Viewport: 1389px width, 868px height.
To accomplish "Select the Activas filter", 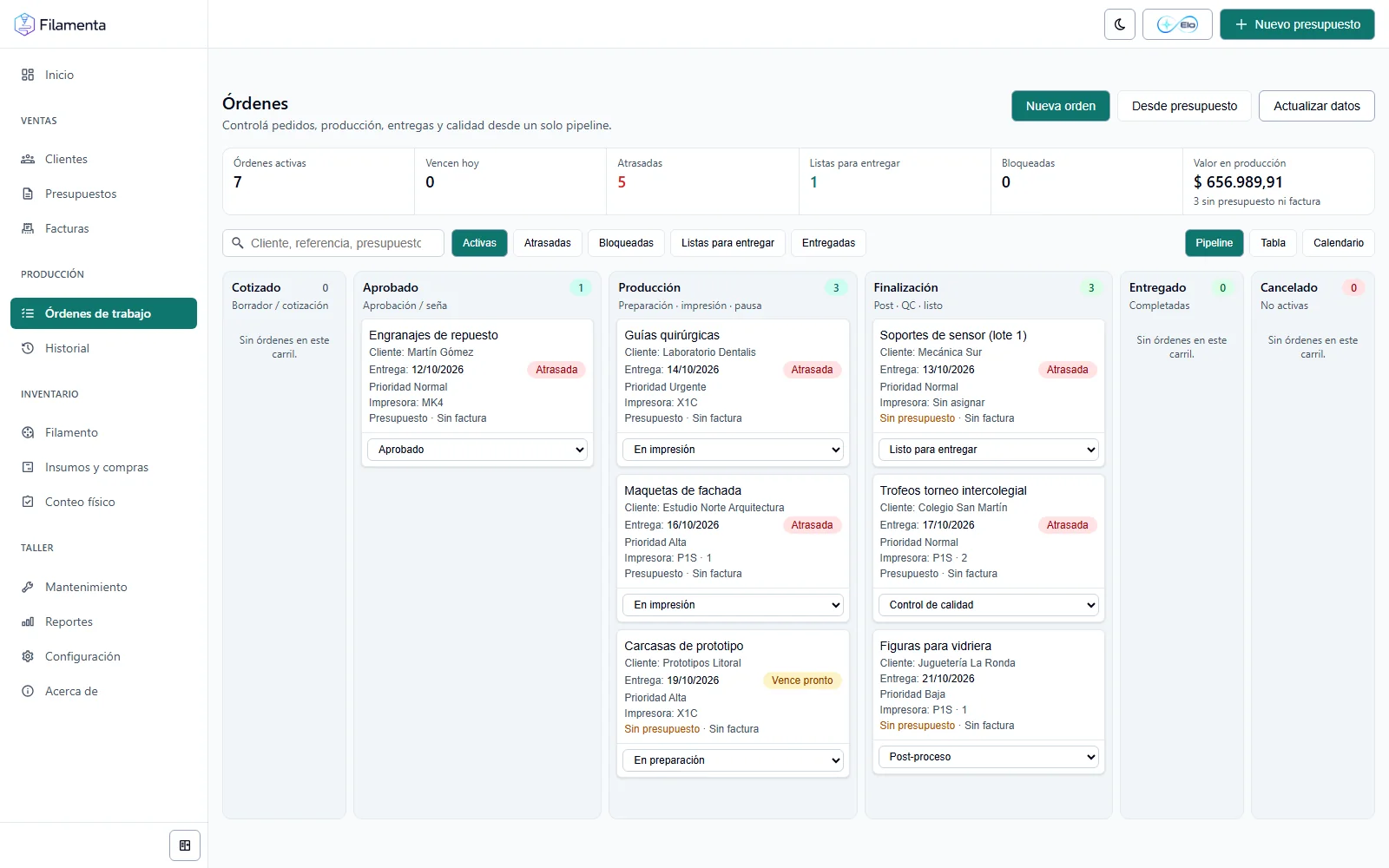I will tap(479, 243).
